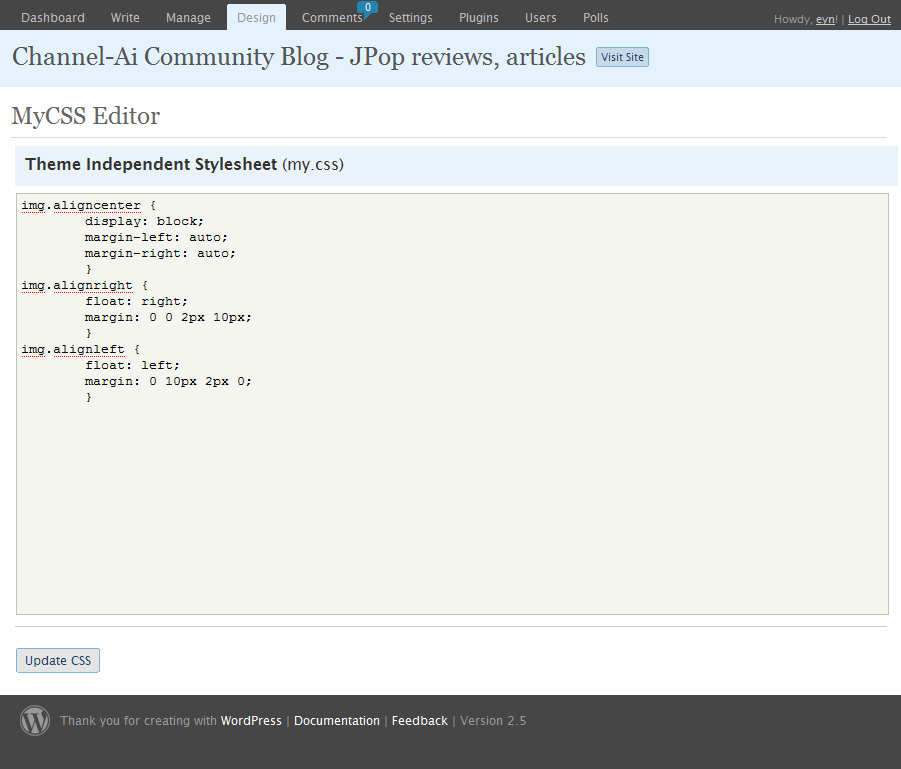Viewport: 901px width, 769px height.
Task: Open the evn user profile link
Action: click(826, 19)
